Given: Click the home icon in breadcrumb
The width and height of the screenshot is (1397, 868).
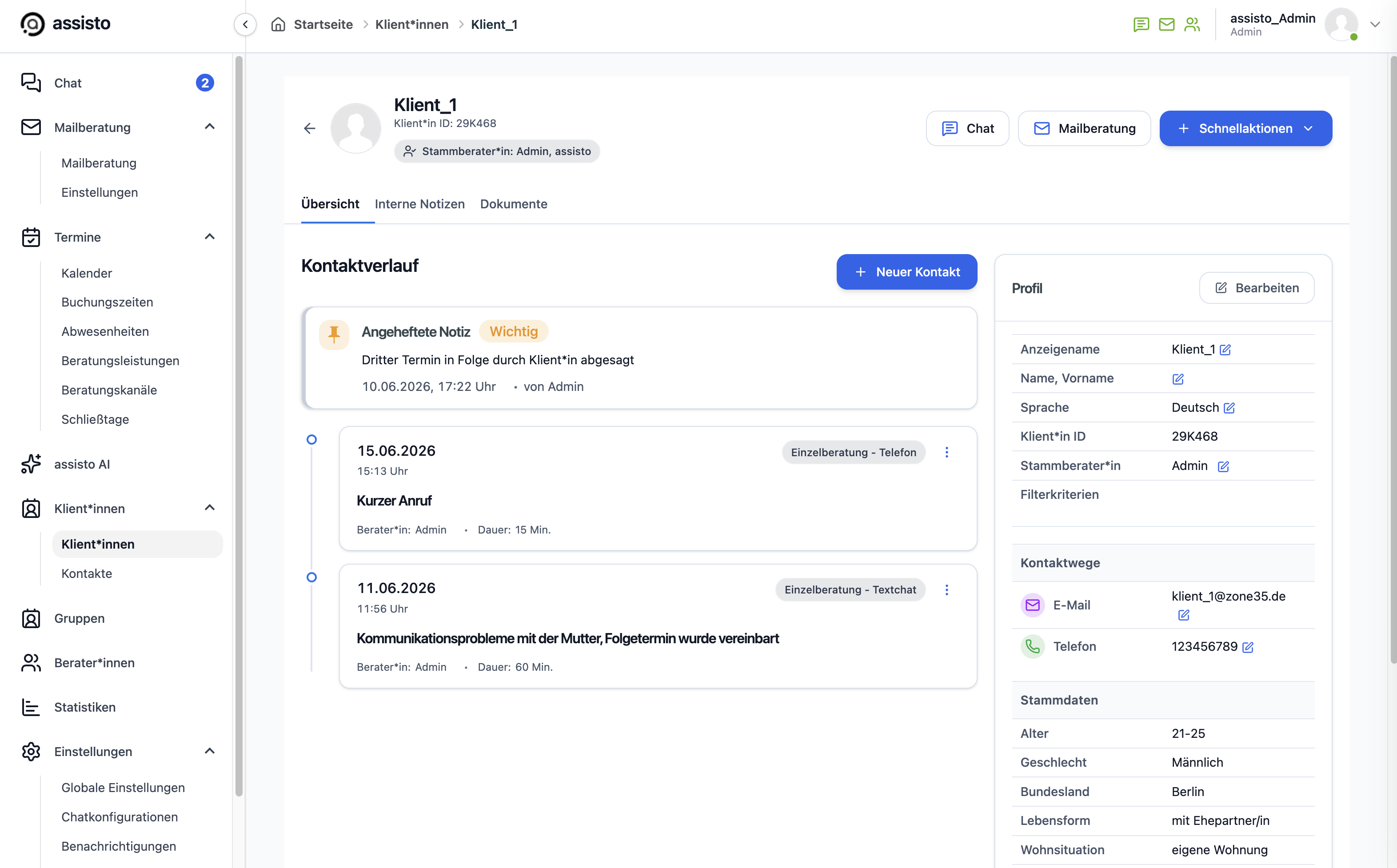Looking at the screenshot, I should (279, 24).
